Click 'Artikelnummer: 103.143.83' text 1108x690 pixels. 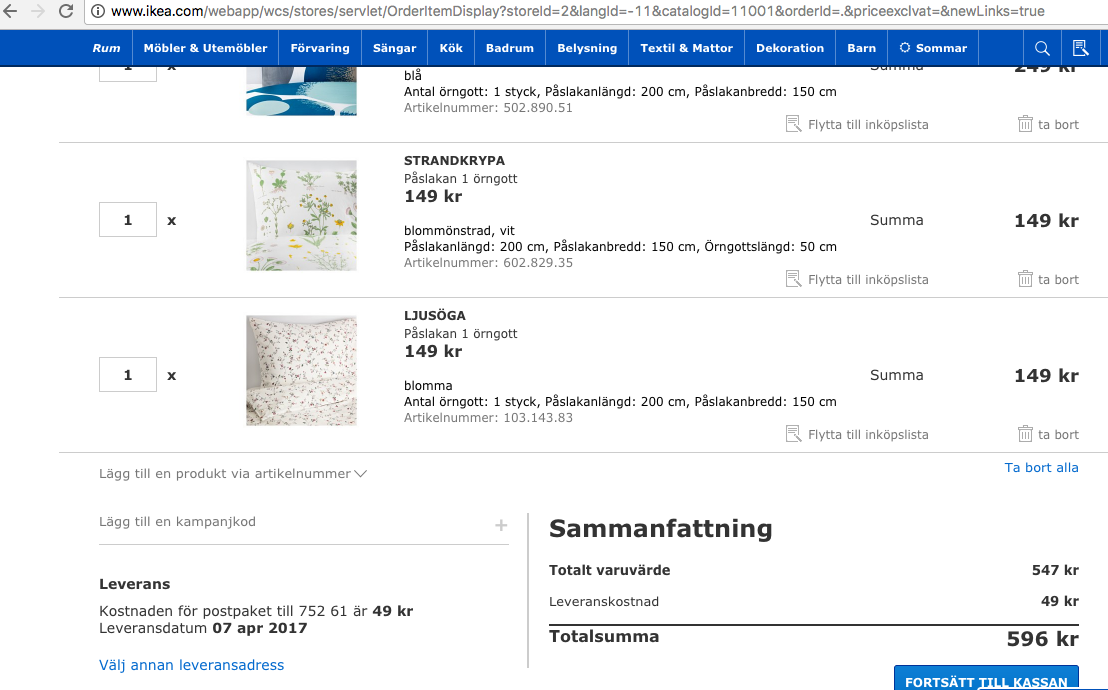(488, 418)
